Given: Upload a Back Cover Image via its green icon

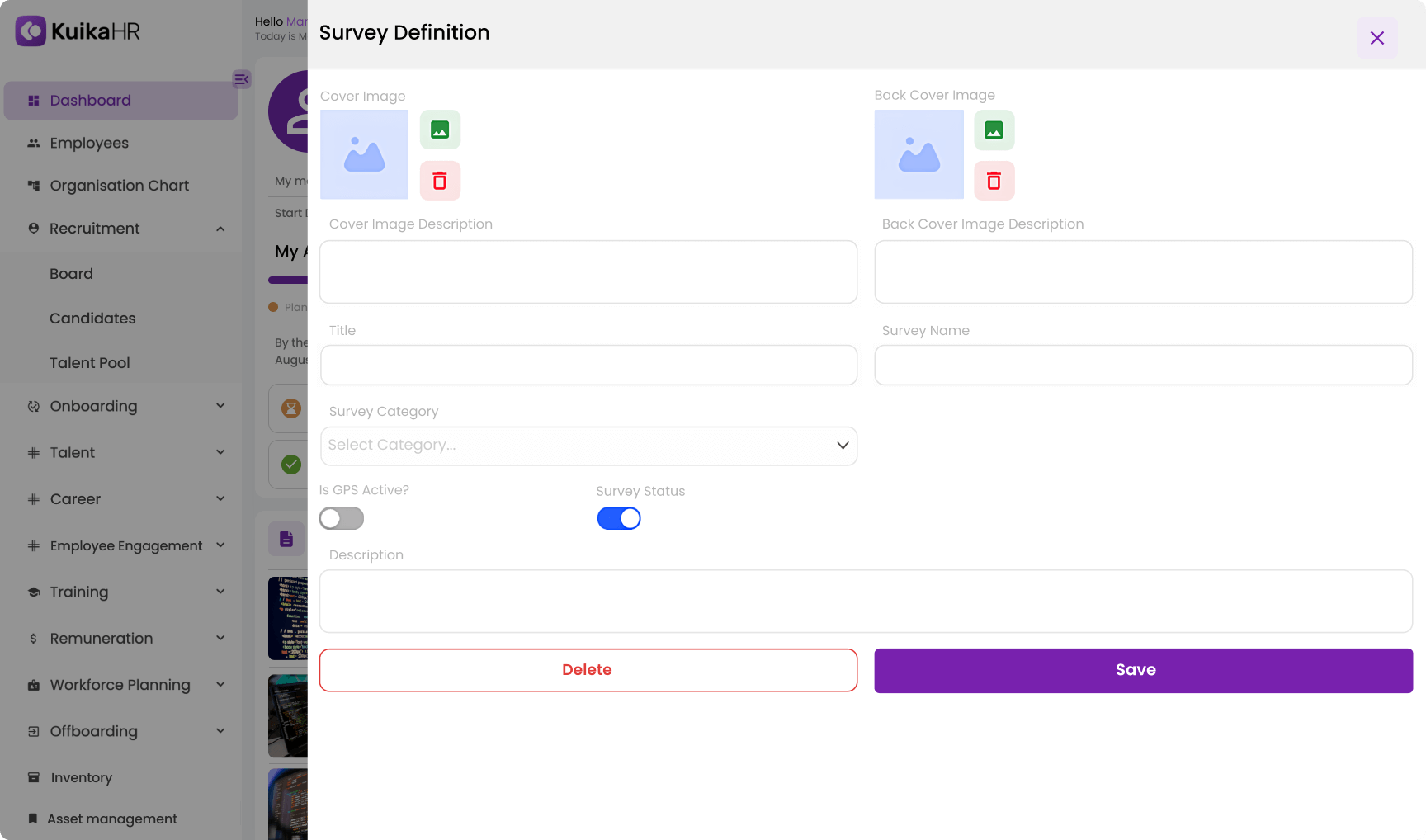Looking at the screenshot, I should (994, 130).
